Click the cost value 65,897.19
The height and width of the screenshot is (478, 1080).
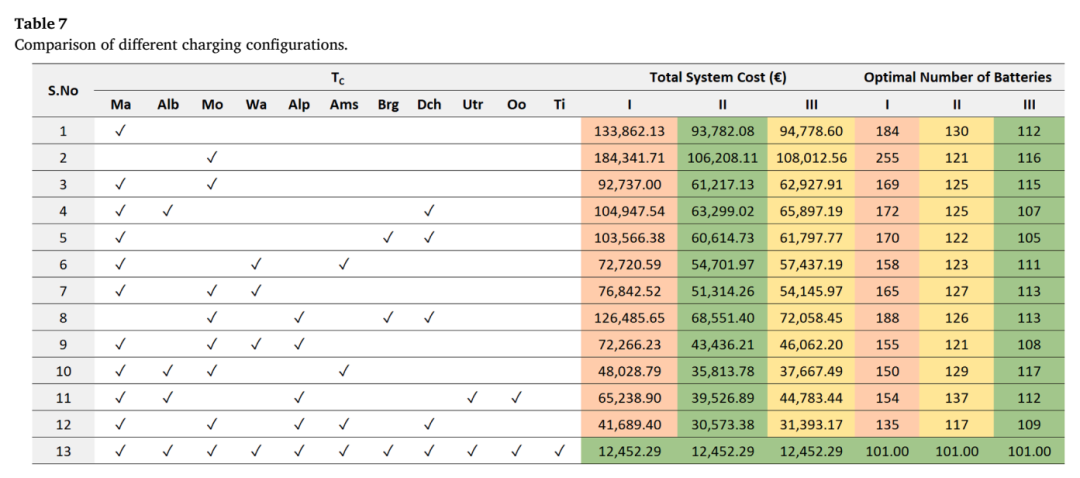coord(811,211)
